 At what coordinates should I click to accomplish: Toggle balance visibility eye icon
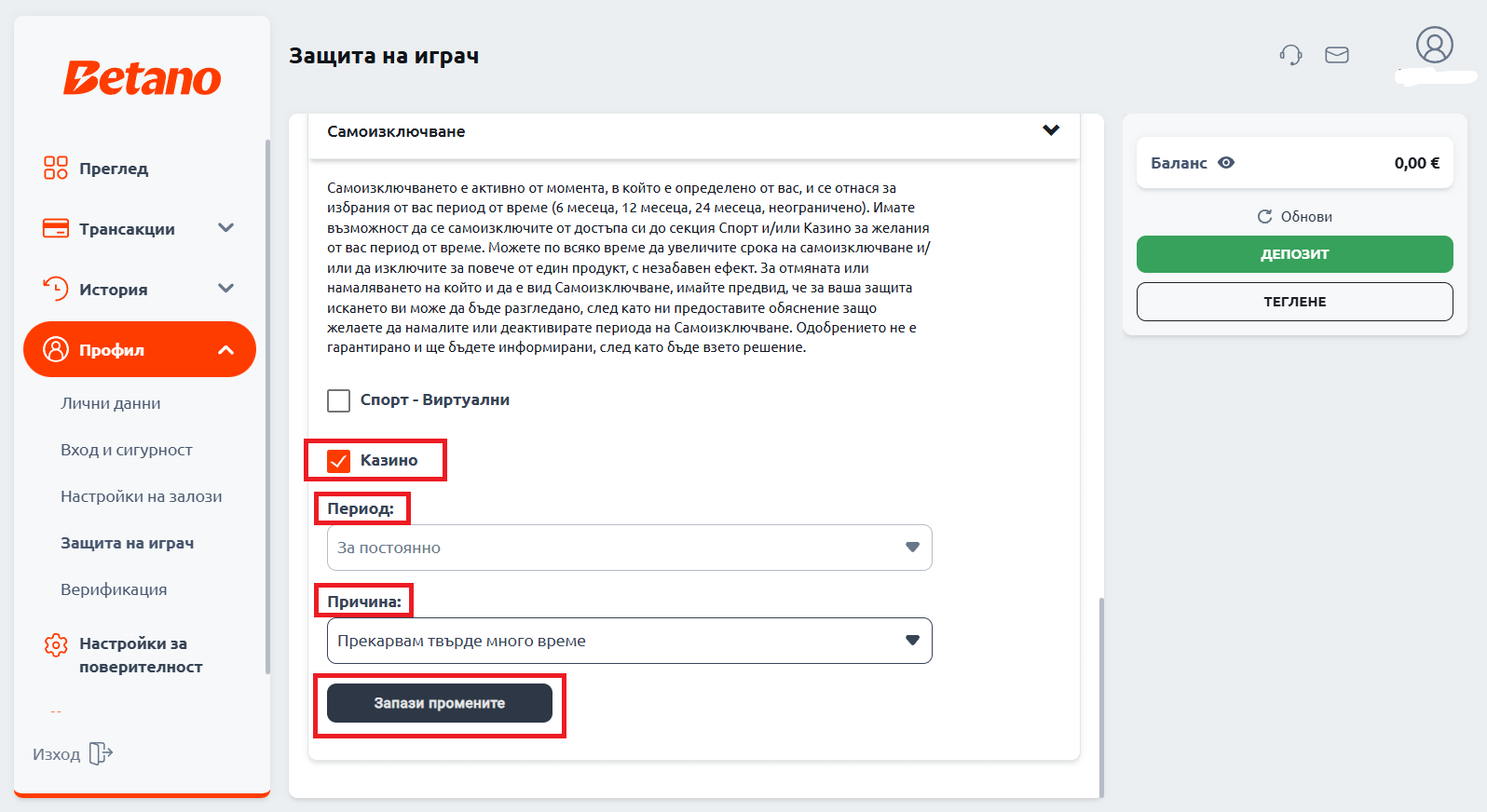pos(1226,162)
